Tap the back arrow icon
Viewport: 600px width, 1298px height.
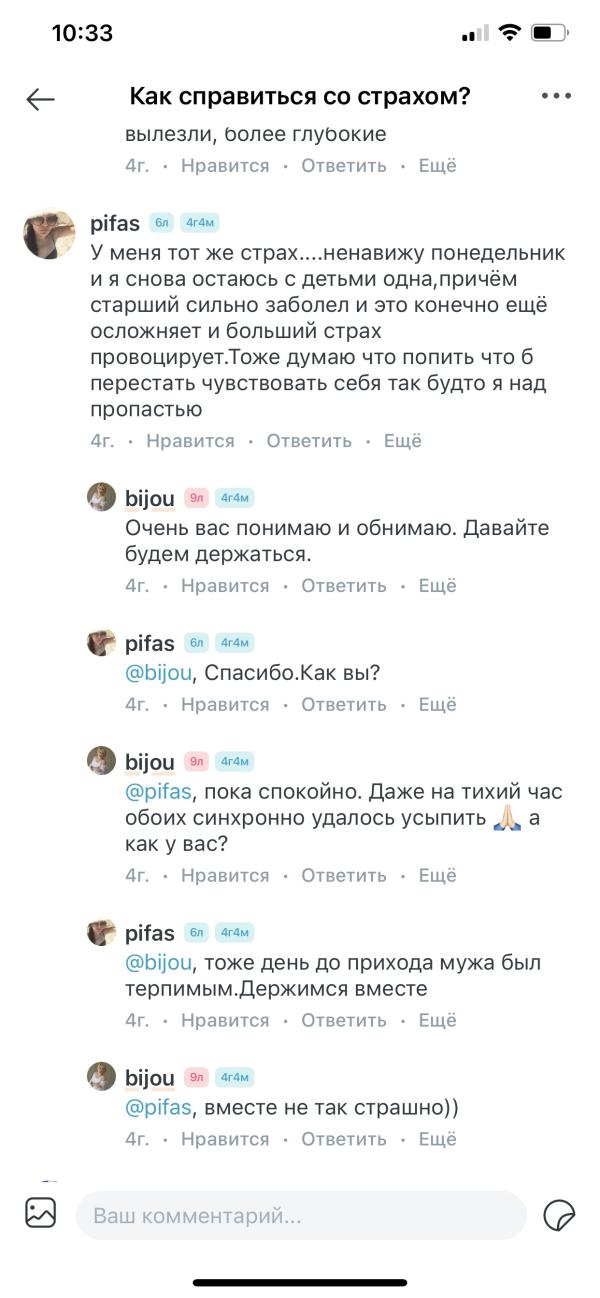coord(40,98)
